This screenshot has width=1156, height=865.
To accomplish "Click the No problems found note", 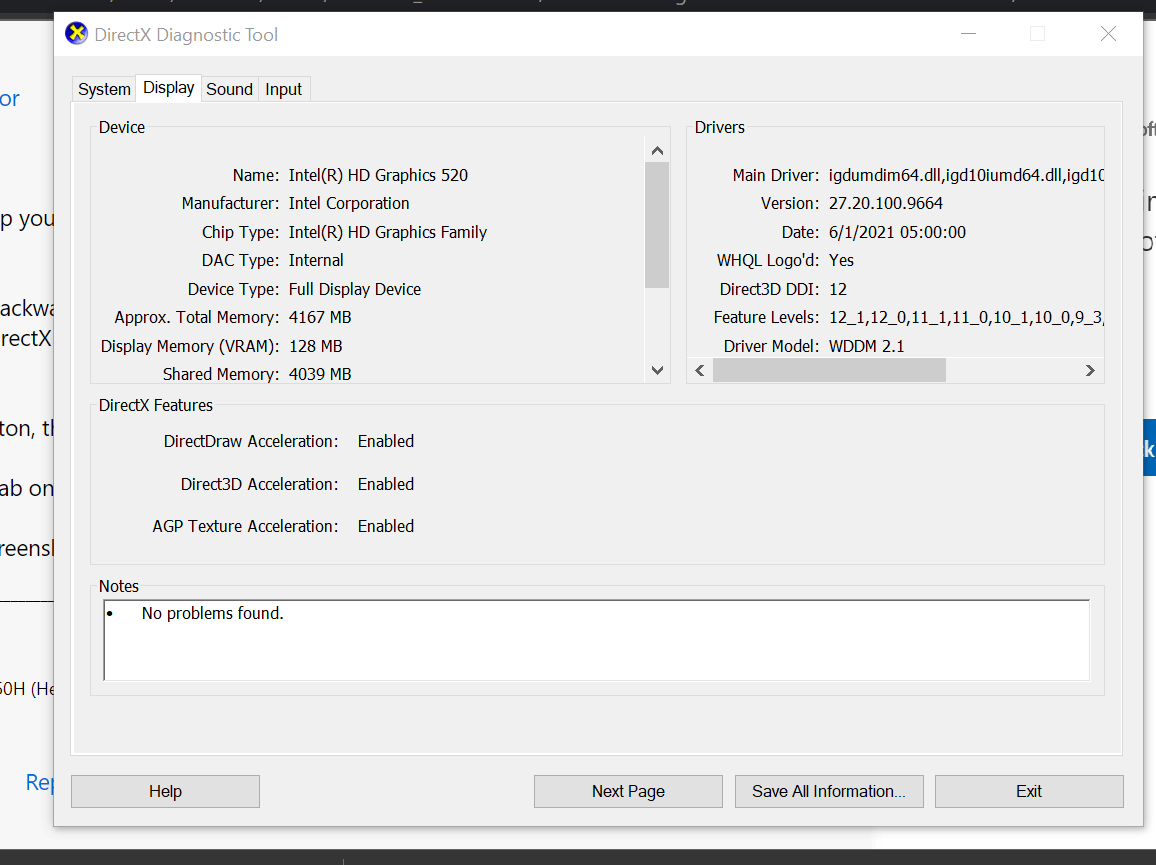I will click(x=212, y=613).
